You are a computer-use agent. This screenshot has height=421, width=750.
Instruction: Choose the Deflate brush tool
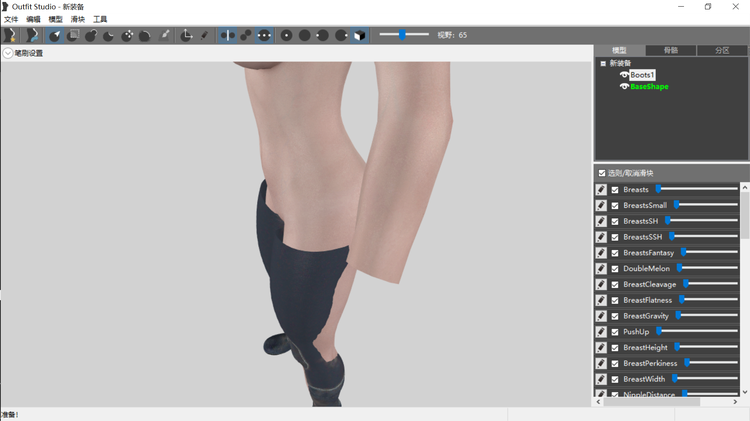point(109,35)
